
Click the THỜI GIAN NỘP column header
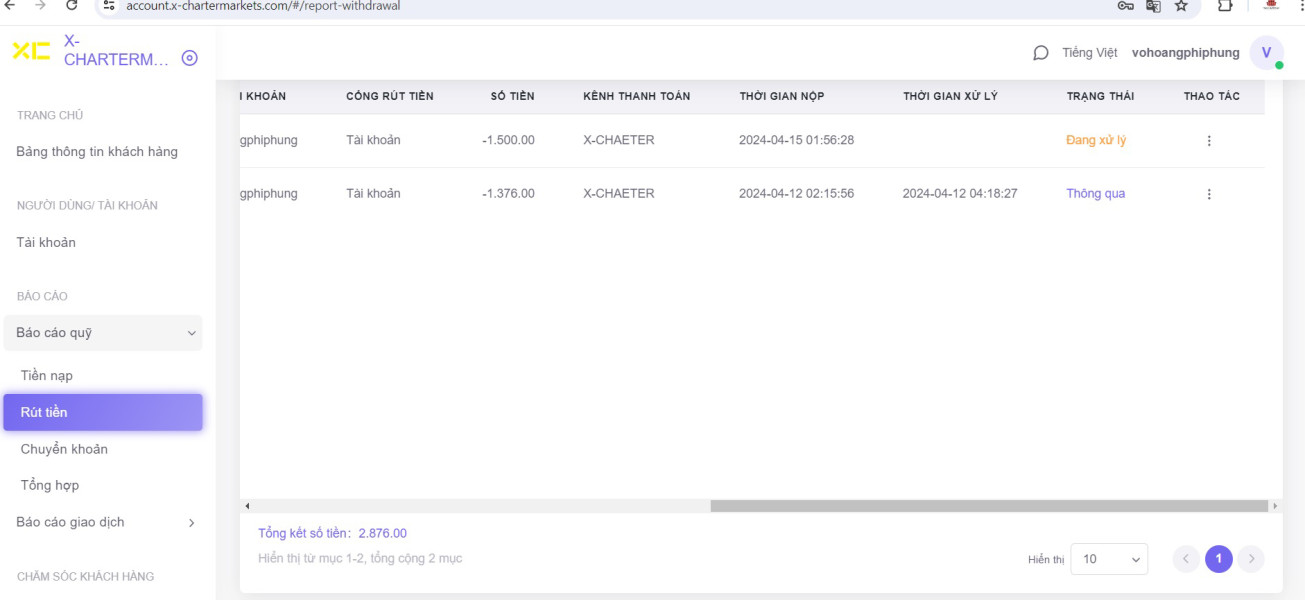pos(782,97)
